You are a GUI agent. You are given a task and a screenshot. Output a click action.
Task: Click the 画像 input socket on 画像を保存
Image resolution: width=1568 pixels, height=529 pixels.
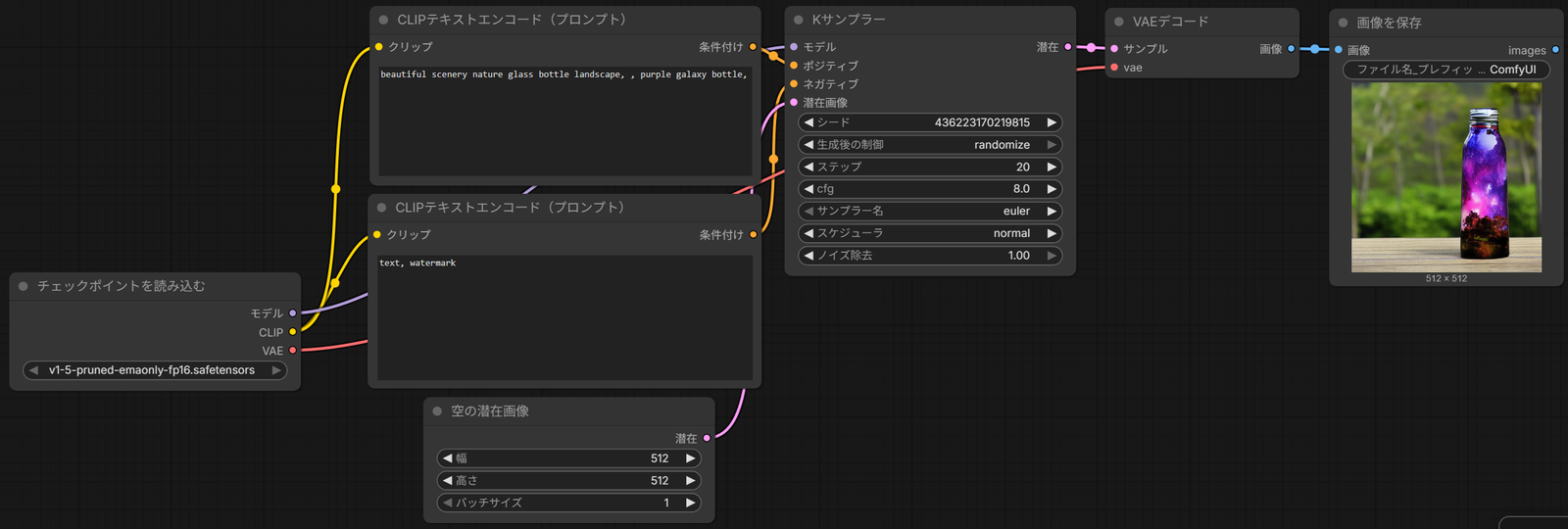tap(1339, 50)
